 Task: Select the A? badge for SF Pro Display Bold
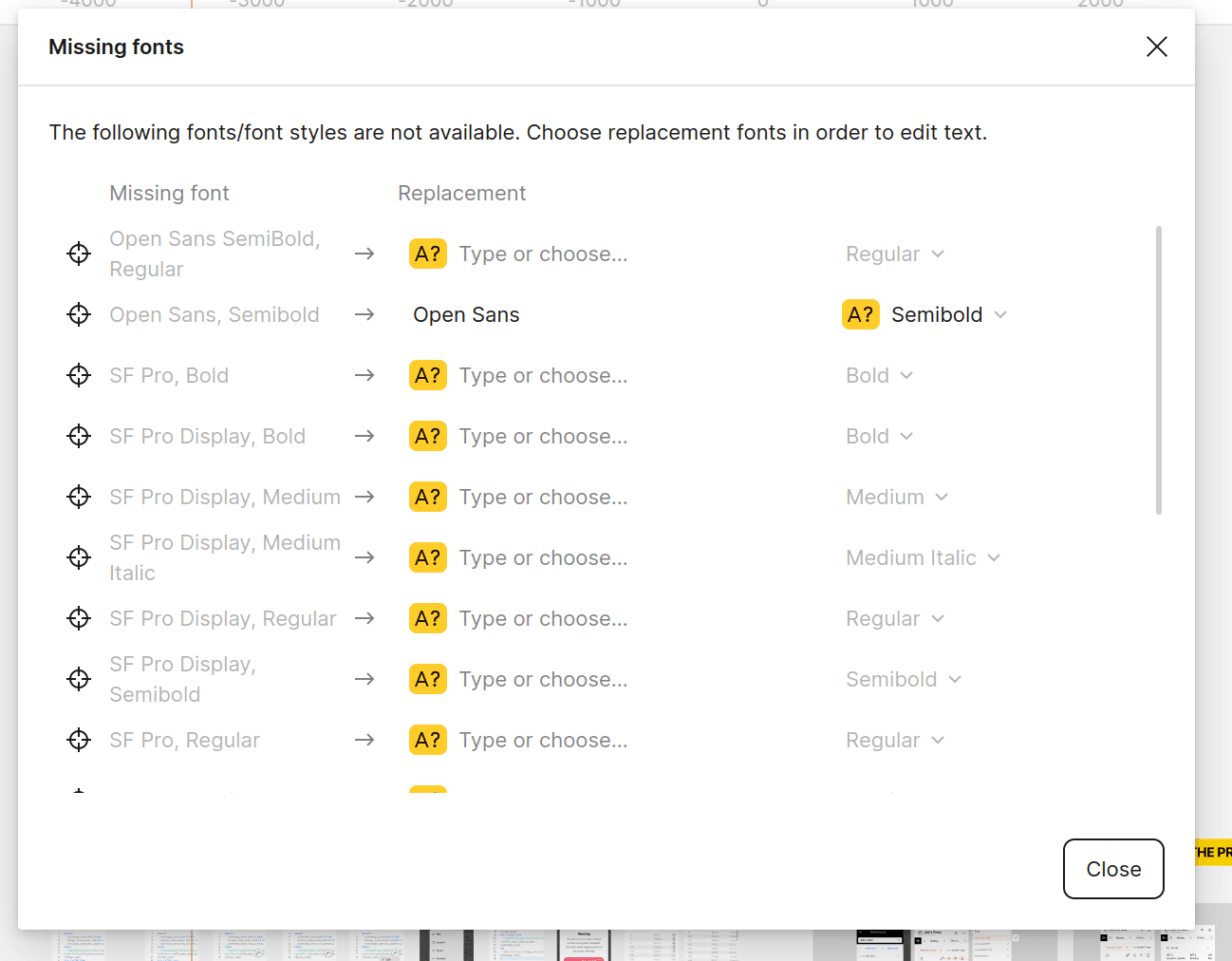pos(428,436)
